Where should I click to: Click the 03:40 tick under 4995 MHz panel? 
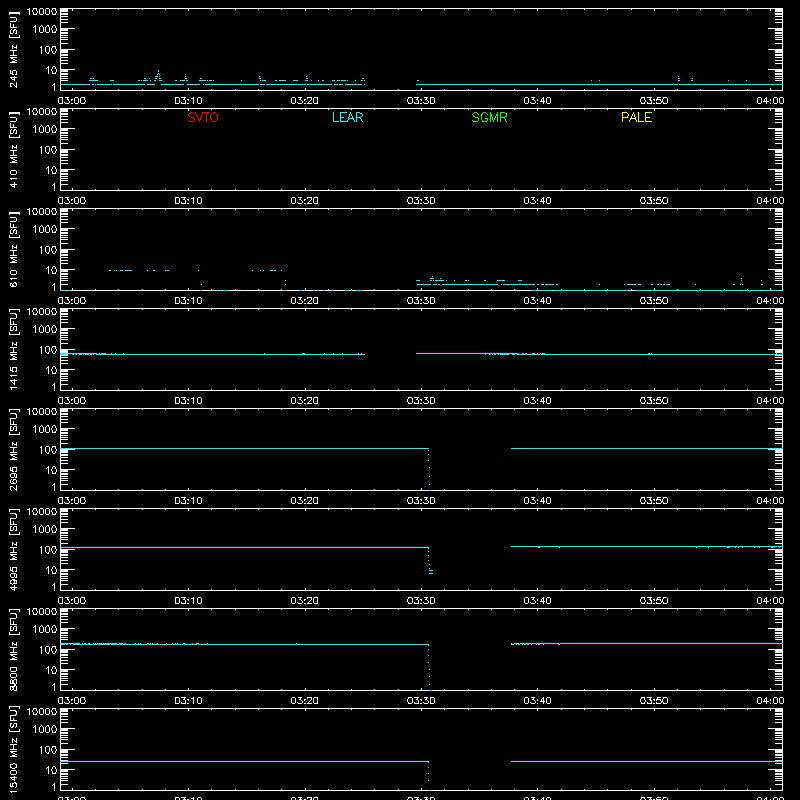[537, 601]
